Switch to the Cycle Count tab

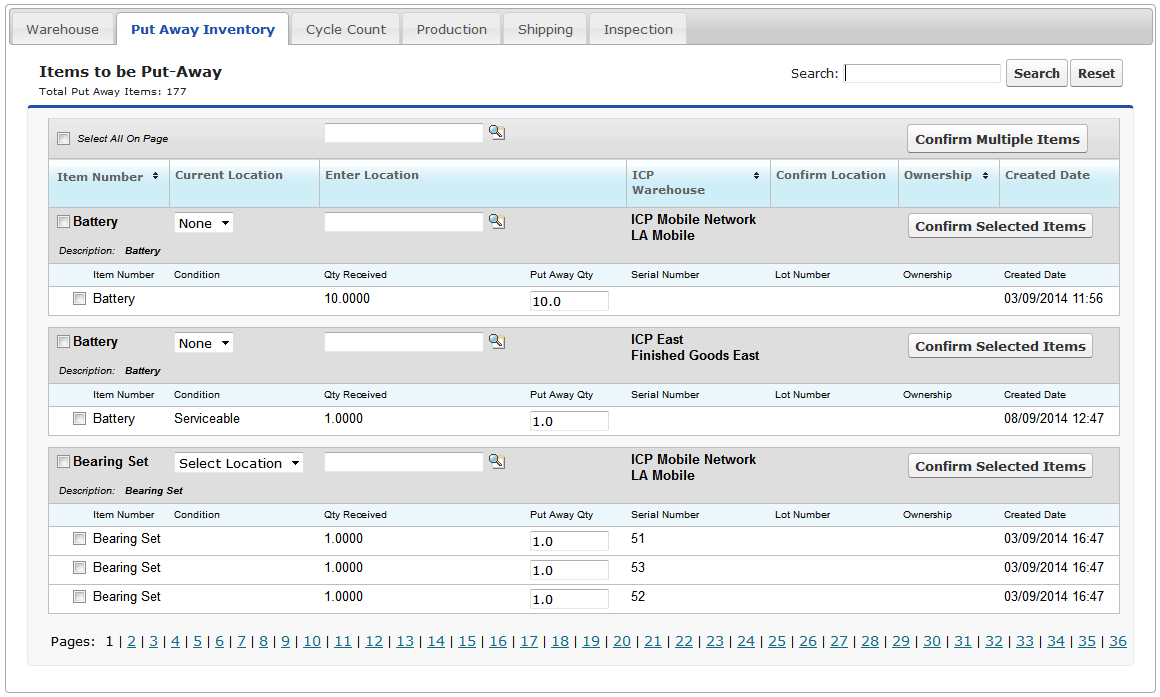(345, 29)
